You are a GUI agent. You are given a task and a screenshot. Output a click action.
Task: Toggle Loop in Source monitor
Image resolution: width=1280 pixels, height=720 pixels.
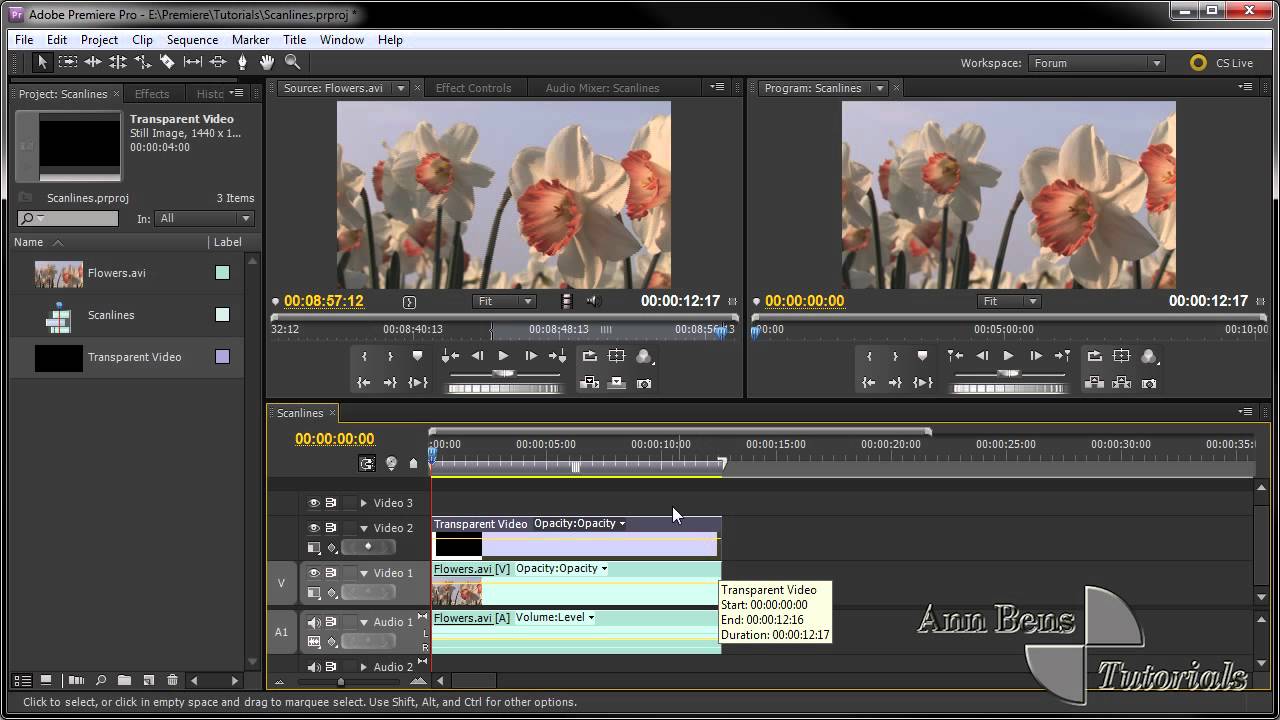[590, 356]
